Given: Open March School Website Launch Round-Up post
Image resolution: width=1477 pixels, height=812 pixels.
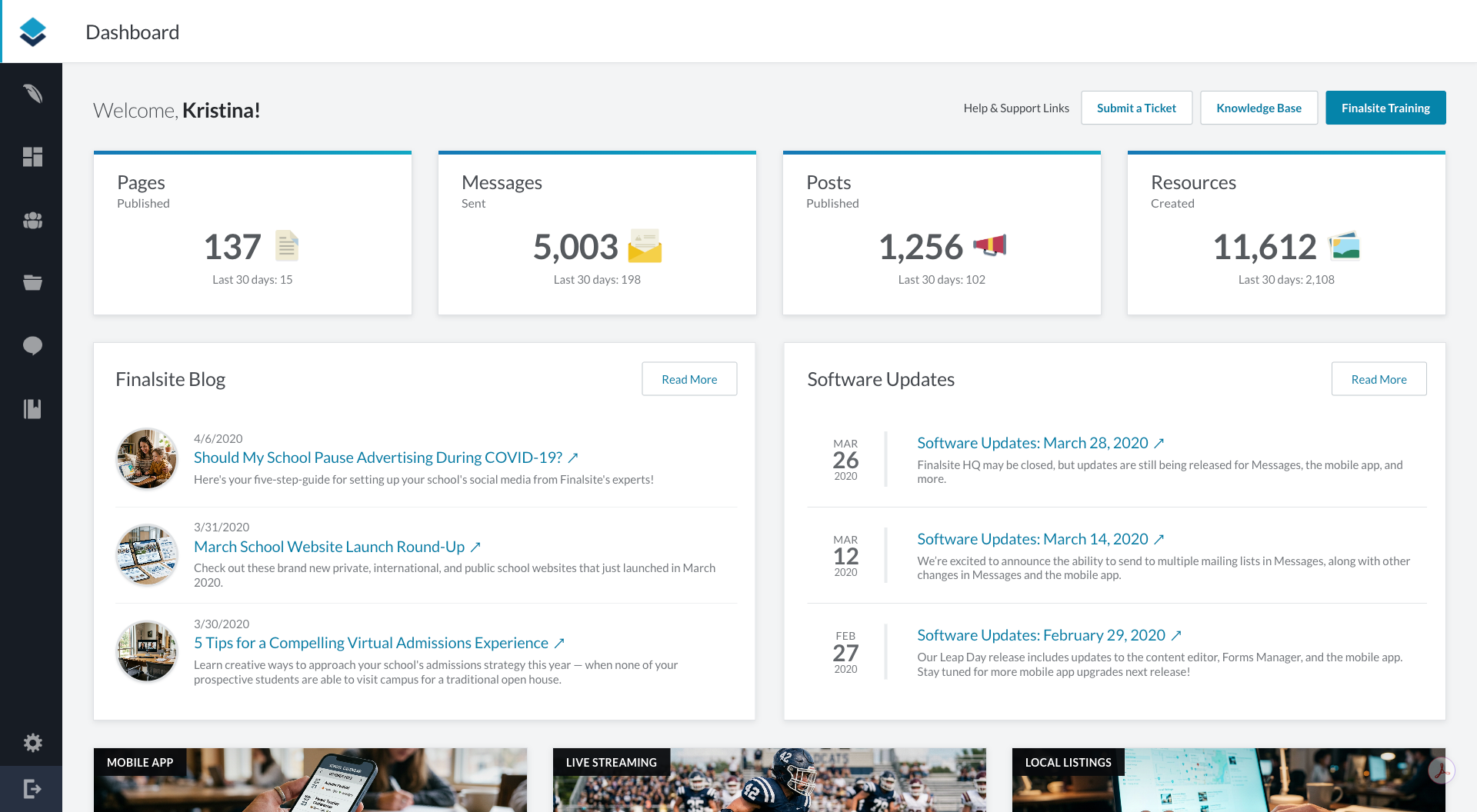Looking at the screenshot, I should coord(337,547).
